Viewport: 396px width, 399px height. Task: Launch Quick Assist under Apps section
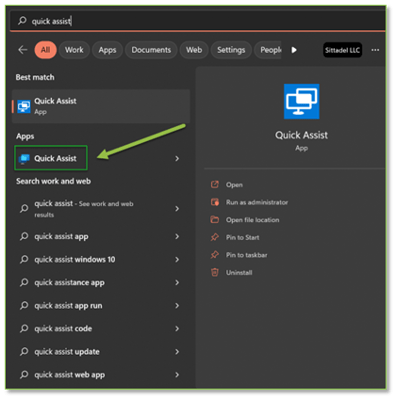click(x=51, y=158)
